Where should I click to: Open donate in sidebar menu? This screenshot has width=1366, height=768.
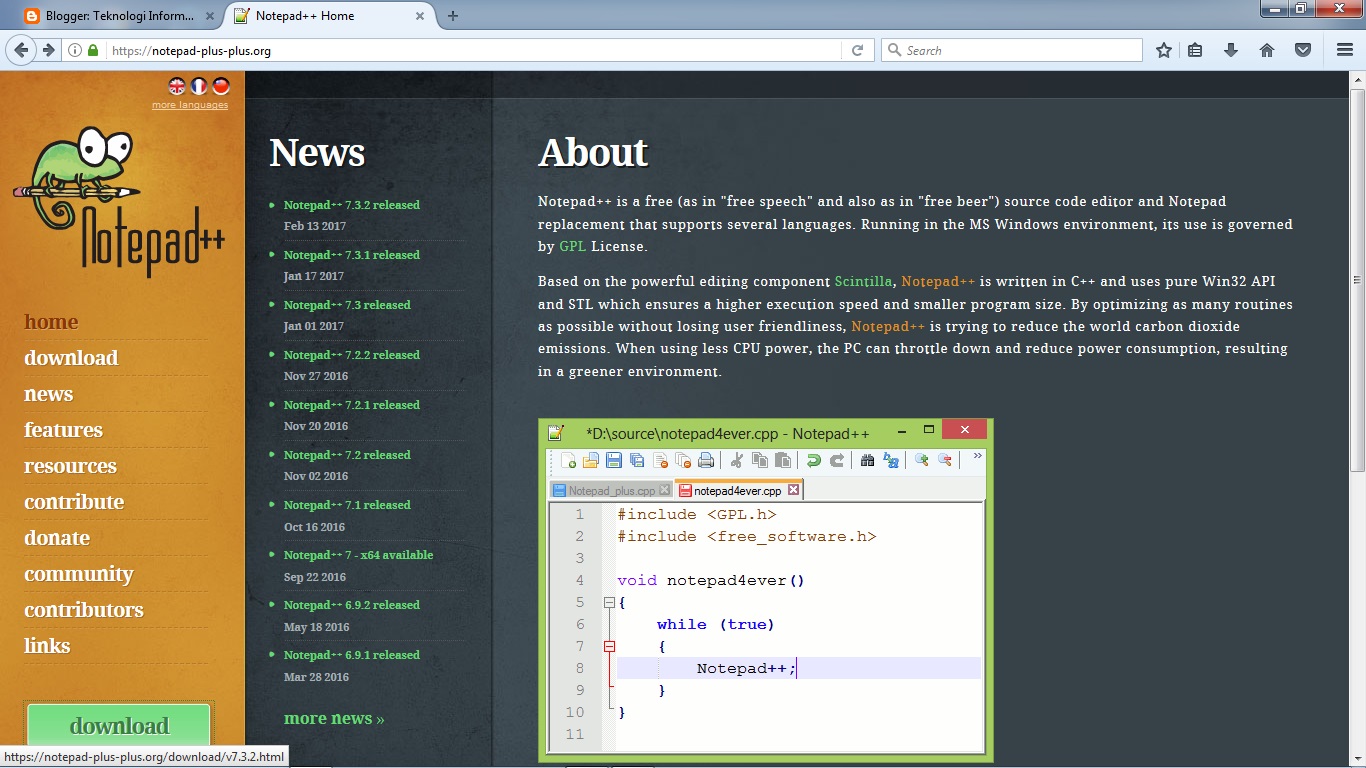point(57,538)
